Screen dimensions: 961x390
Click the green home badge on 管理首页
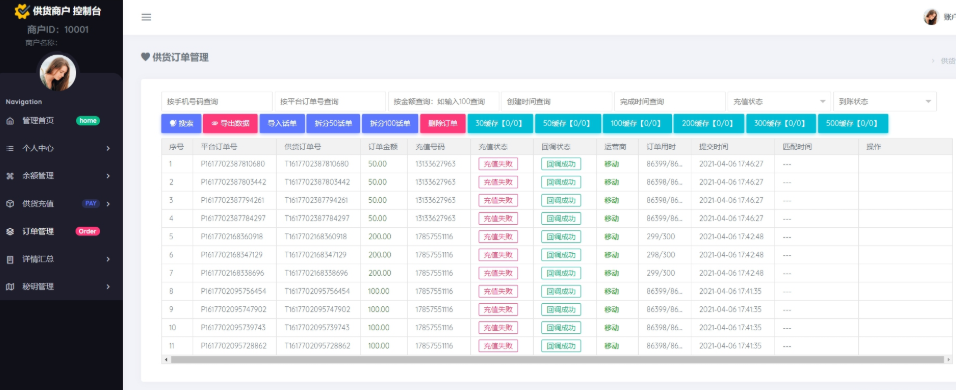pyautogui.click(x=88, y=121)
